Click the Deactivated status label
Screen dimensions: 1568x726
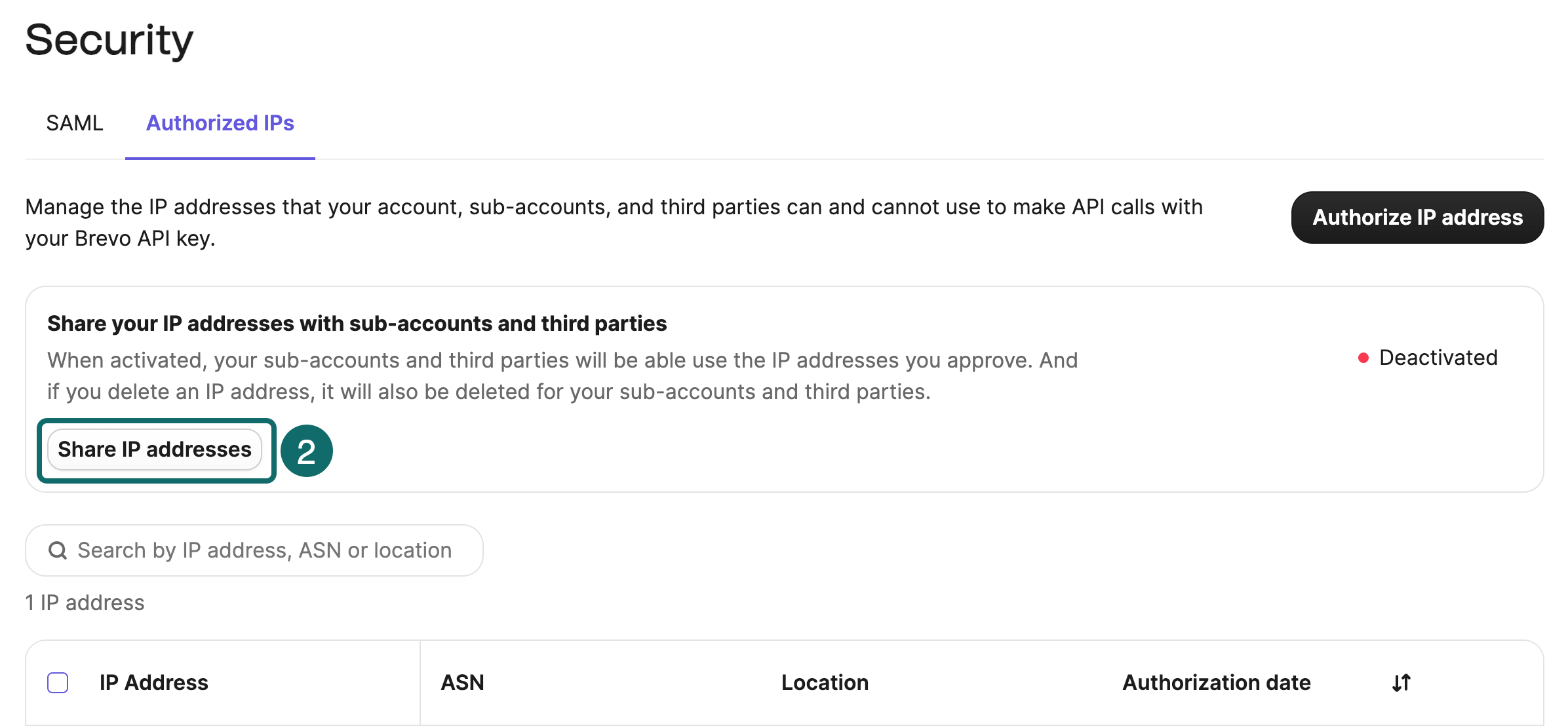coord(1439,357)
